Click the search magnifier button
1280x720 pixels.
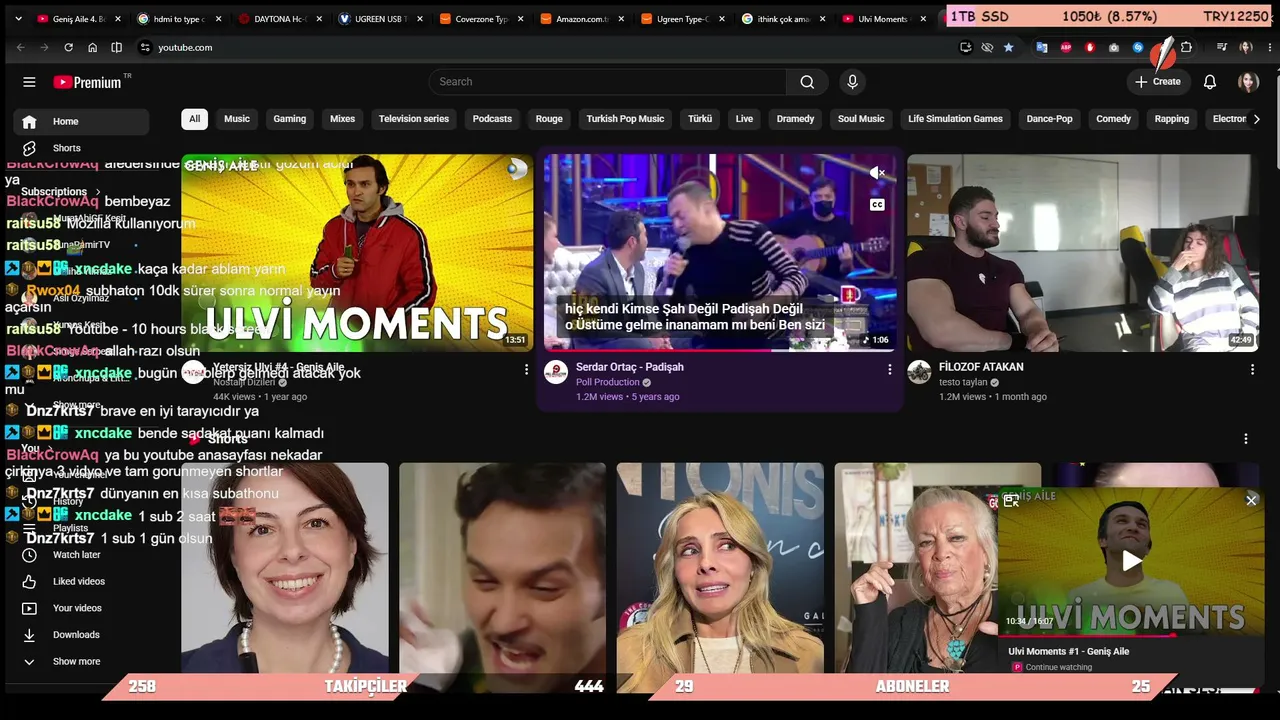click(x=807, y=82)
